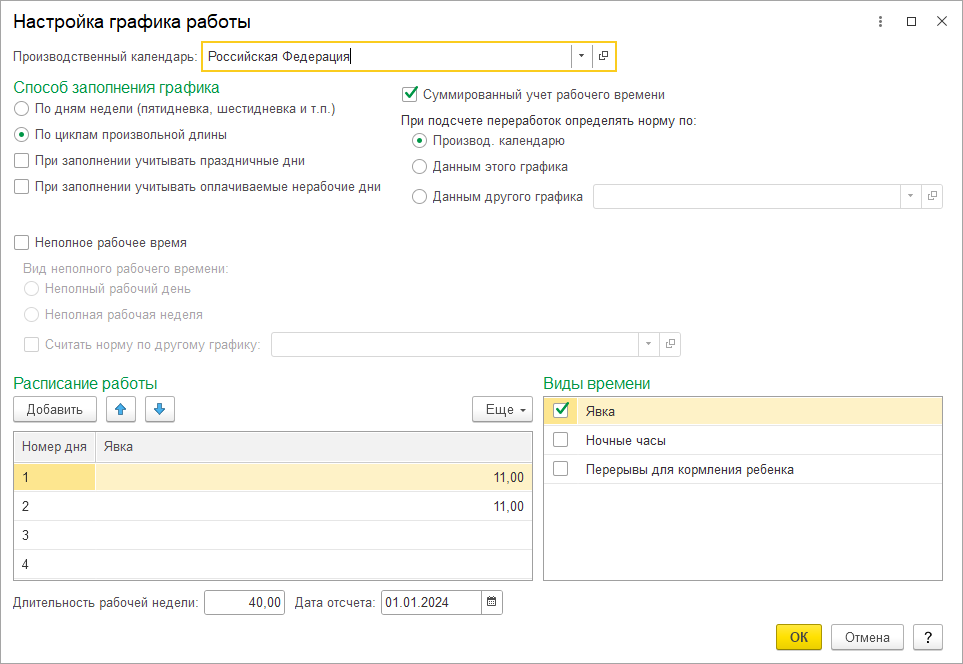
Task: Select По дням недели radio option
Action: tap(21, 109)
